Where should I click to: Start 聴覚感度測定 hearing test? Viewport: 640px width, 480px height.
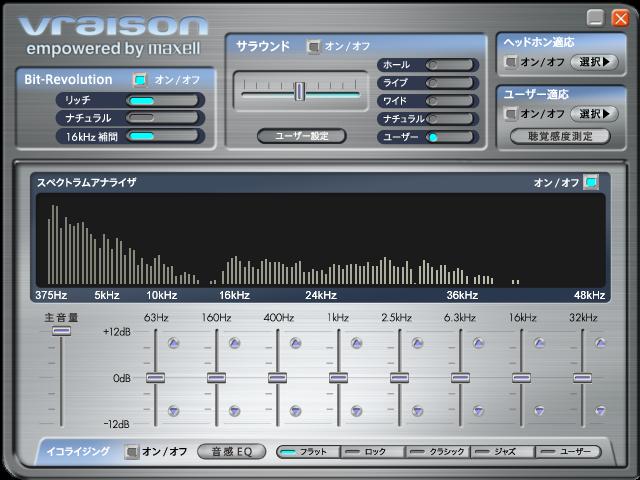[x=559, y=136]
